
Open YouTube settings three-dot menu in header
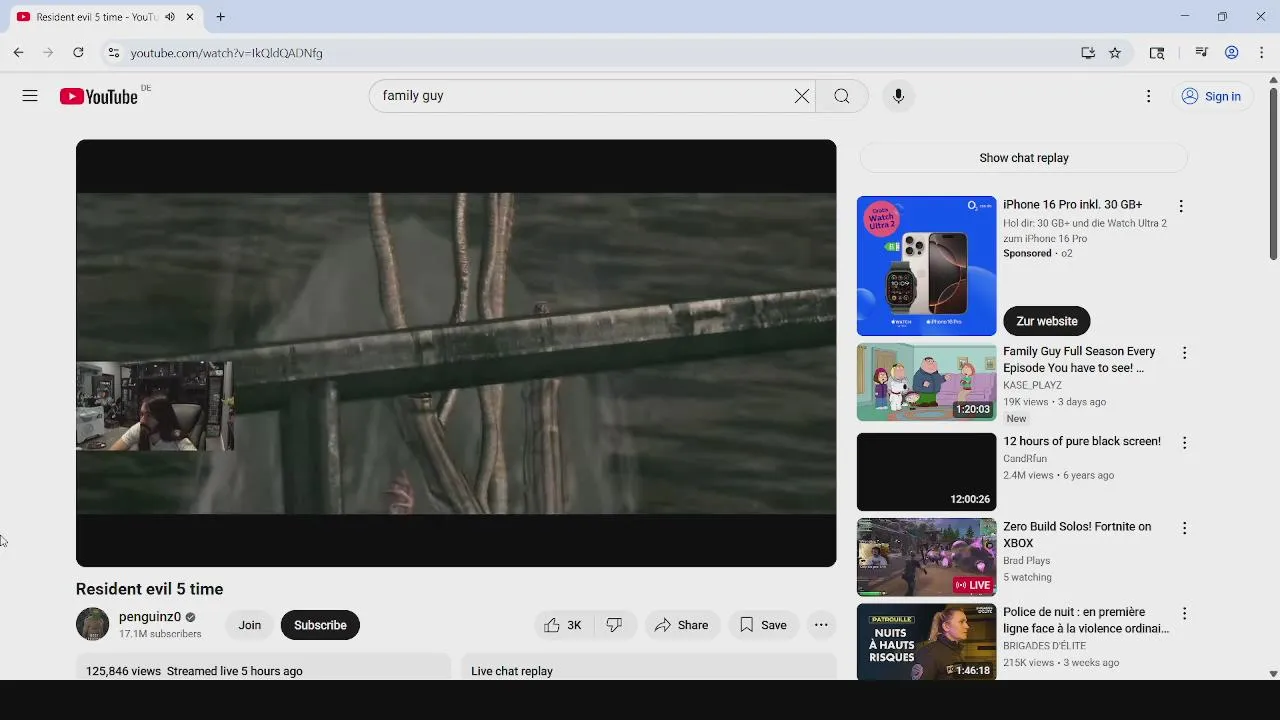pyautogui.click(x=1148, y=96)
